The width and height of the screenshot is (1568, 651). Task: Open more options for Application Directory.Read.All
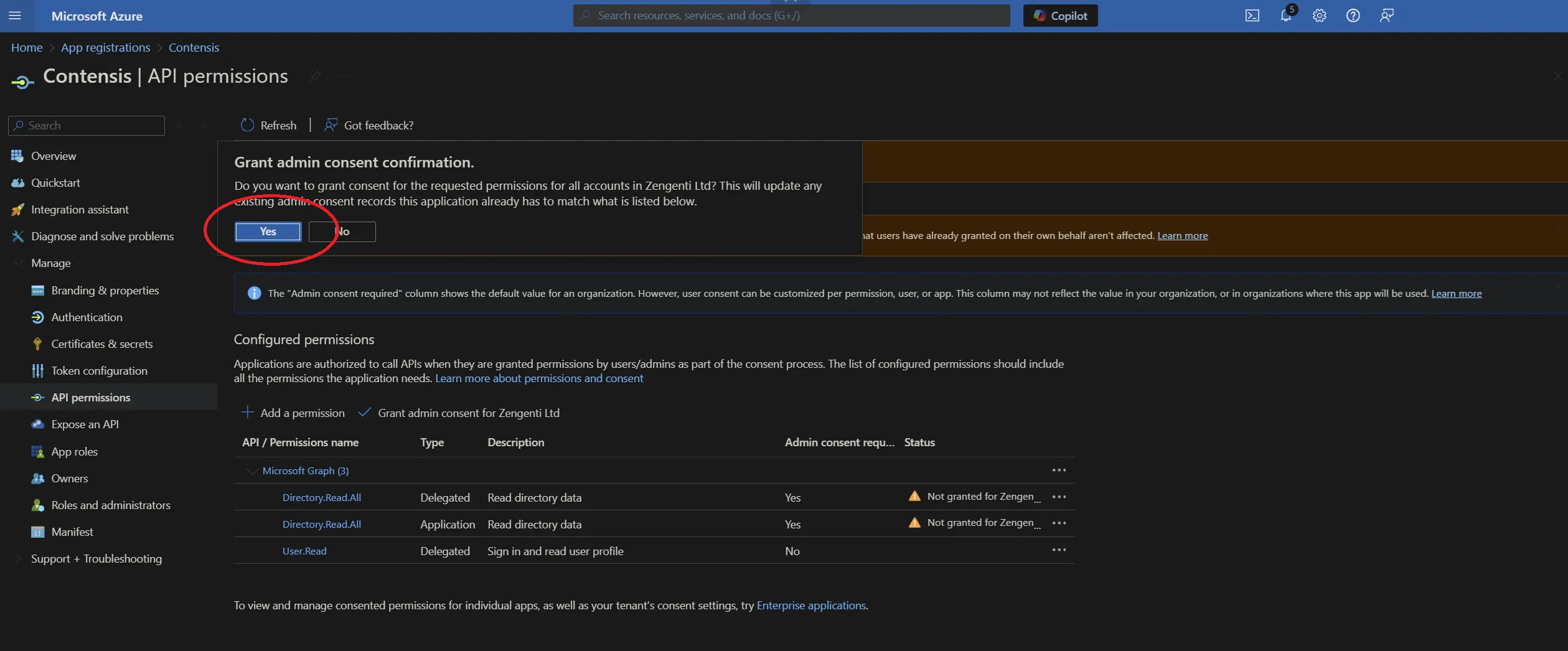pyautogui.click(x=1059, y=523)
